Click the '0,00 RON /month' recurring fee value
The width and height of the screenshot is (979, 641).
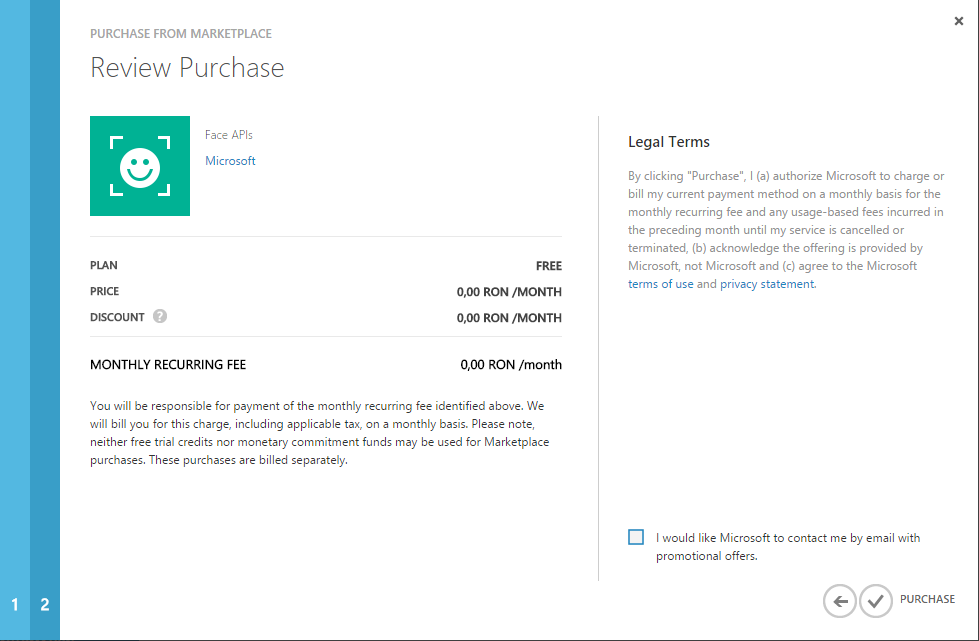[511, 365]
